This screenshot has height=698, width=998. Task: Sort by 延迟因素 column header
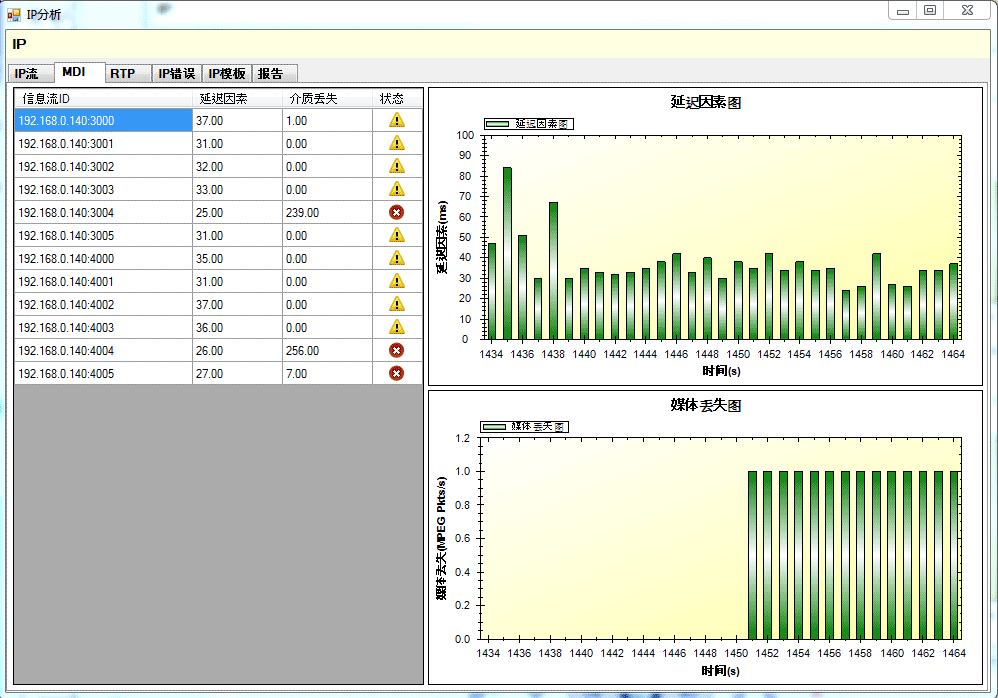[224, 98]
